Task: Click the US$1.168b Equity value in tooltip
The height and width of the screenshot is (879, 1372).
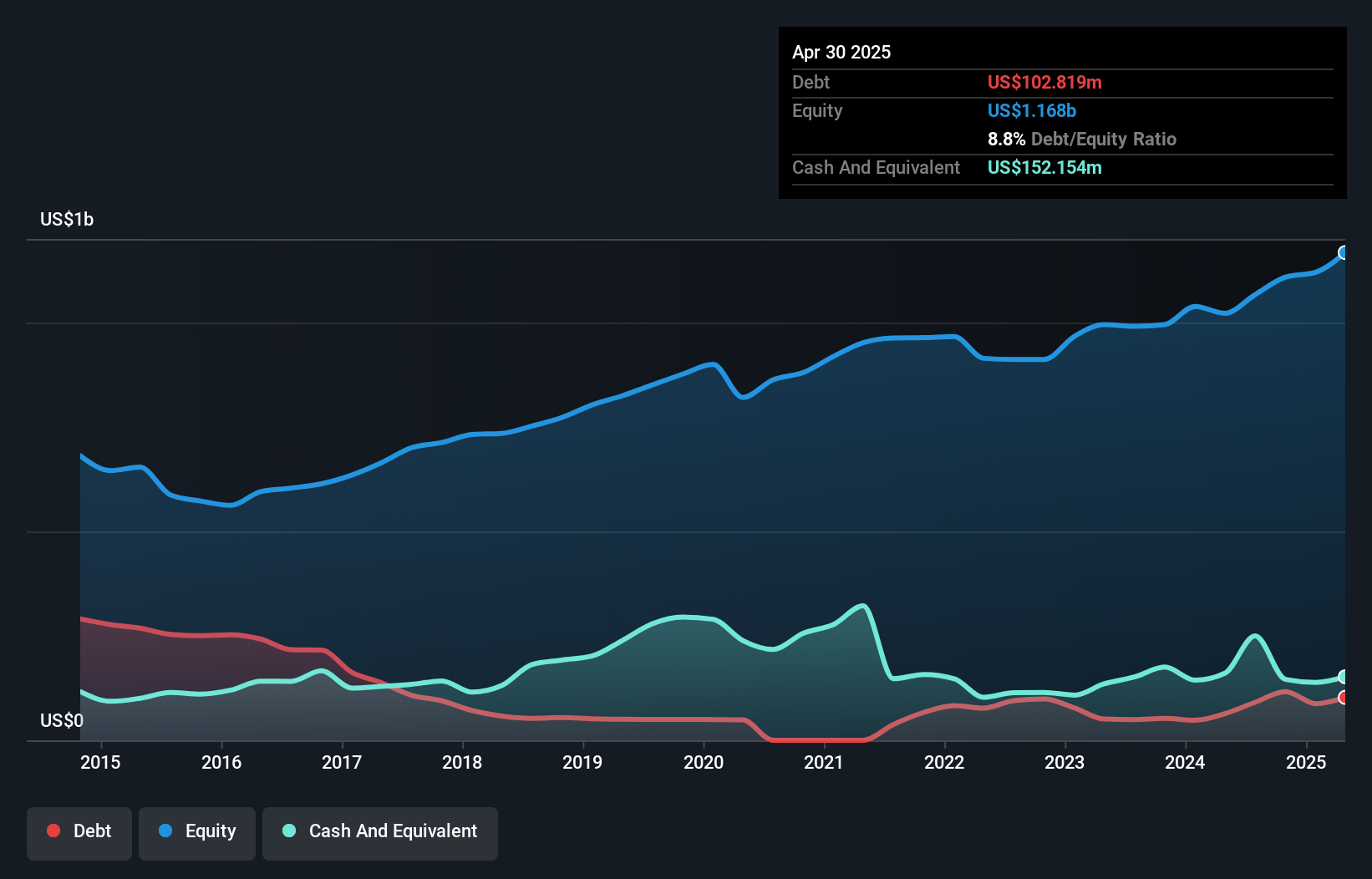Action: click(1032, 110)
